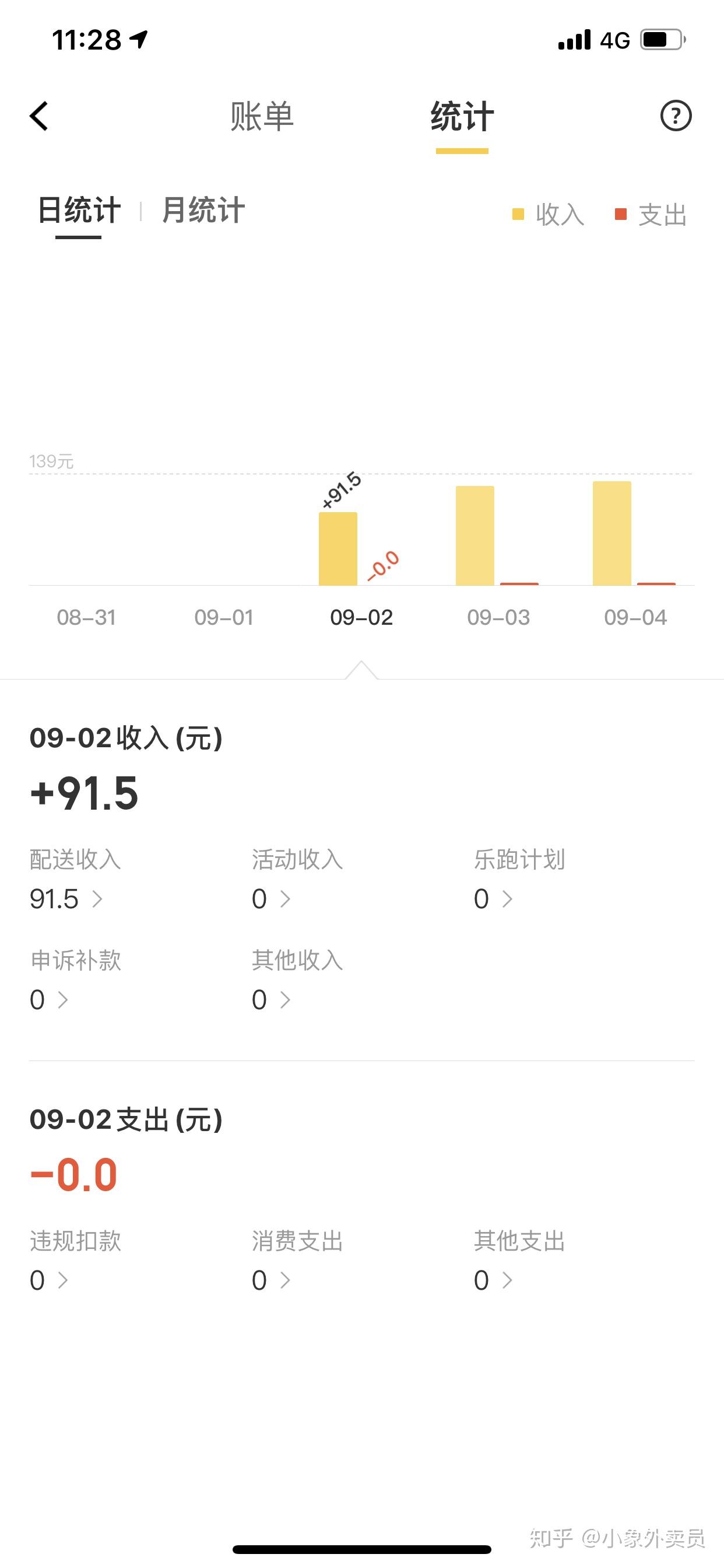Tap the red 支出 legend square
The height and width of the screenshot is (1568, 724).
(x=621, y=214)
